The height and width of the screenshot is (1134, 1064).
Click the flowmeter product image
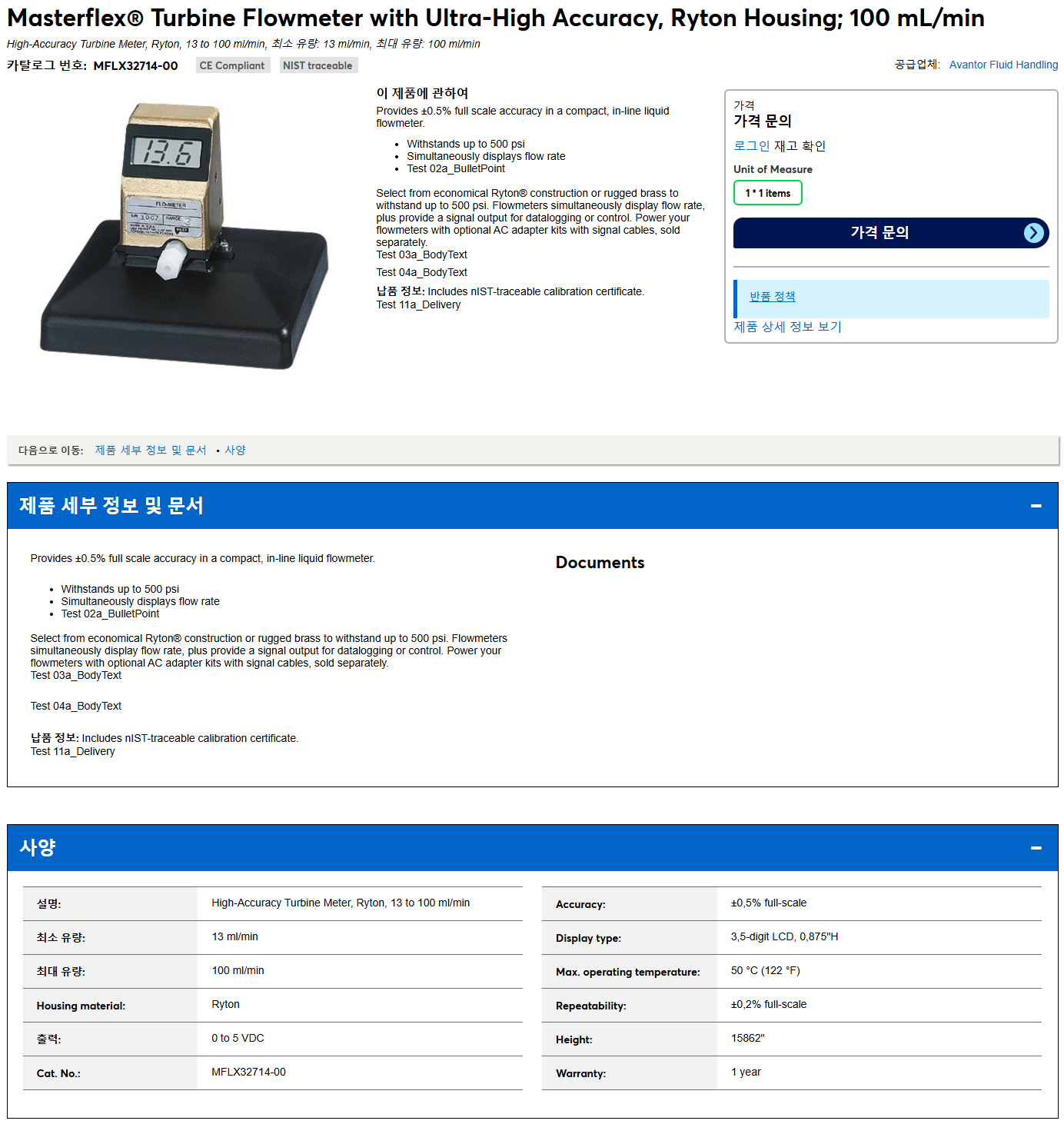click(185, 235)
